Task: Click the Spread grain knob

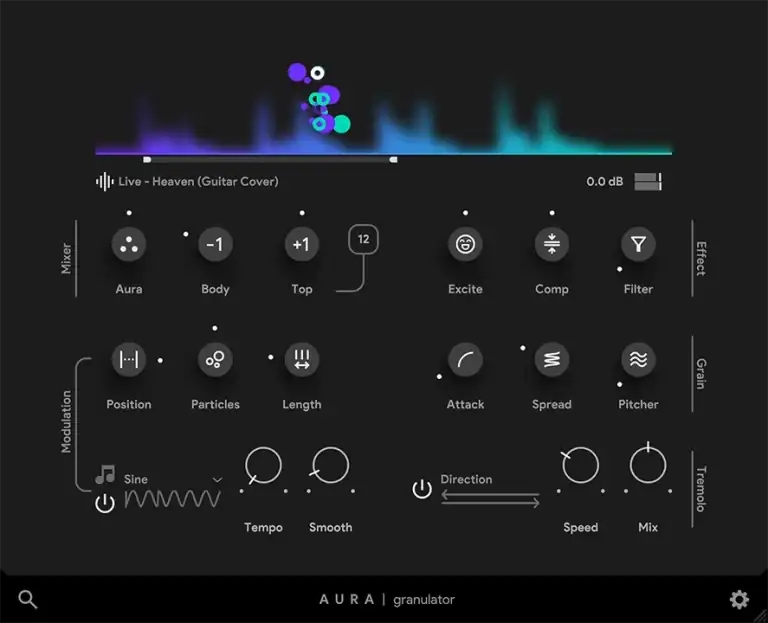Action: point(552,359)
